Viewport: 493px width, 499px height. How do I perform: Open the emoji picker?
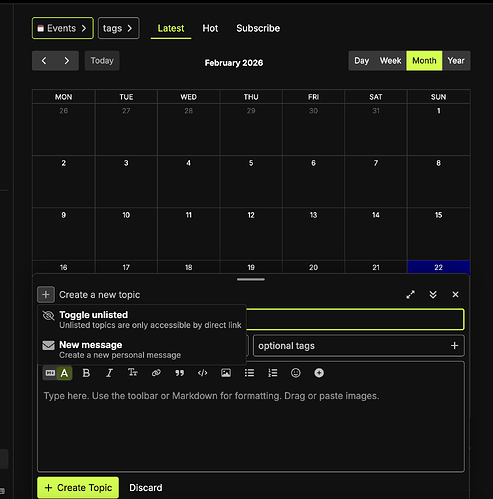coord(296,373)
